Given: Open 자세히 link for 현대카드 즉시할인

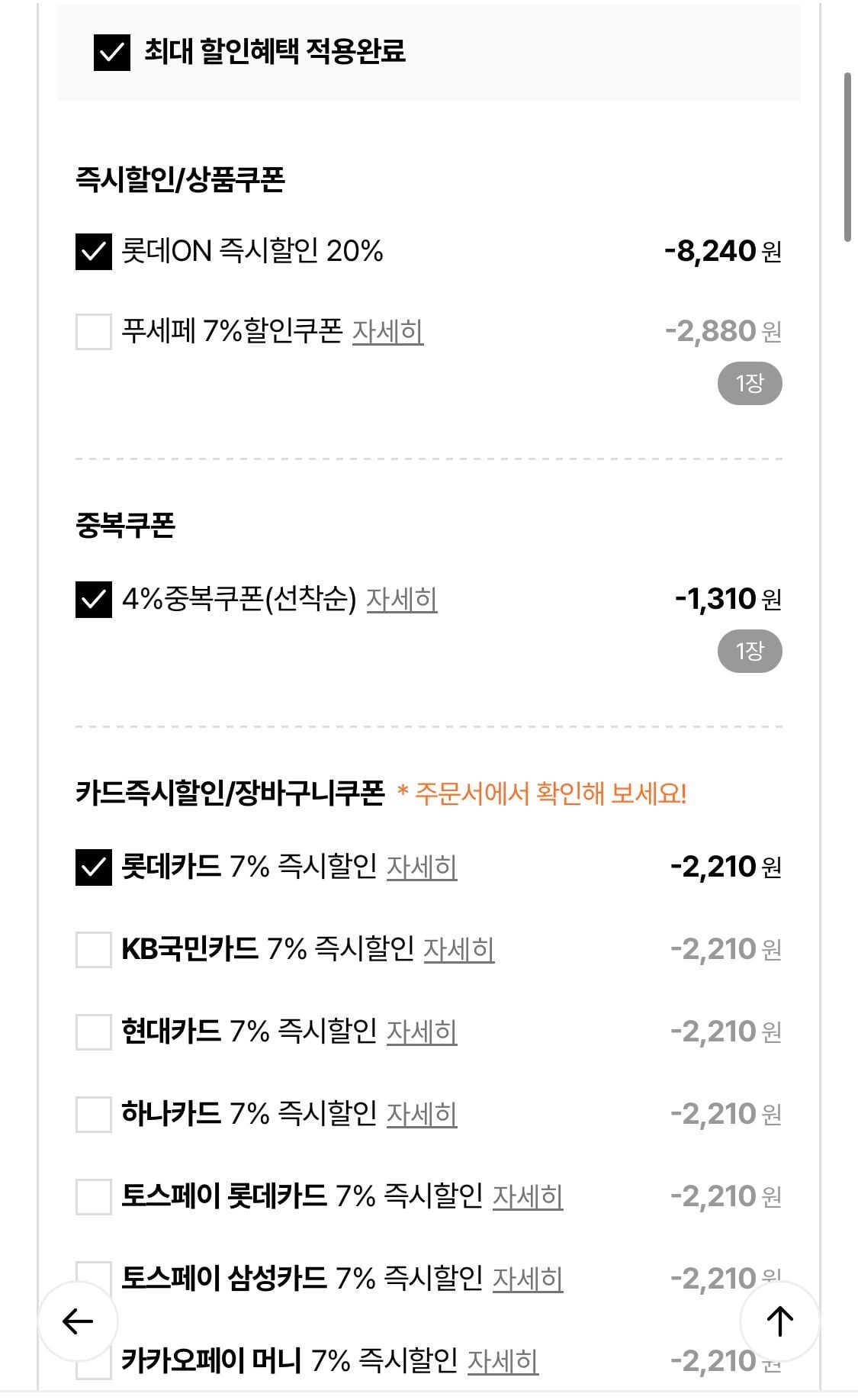Looking at the screenshot, I should pos(422,1032).
